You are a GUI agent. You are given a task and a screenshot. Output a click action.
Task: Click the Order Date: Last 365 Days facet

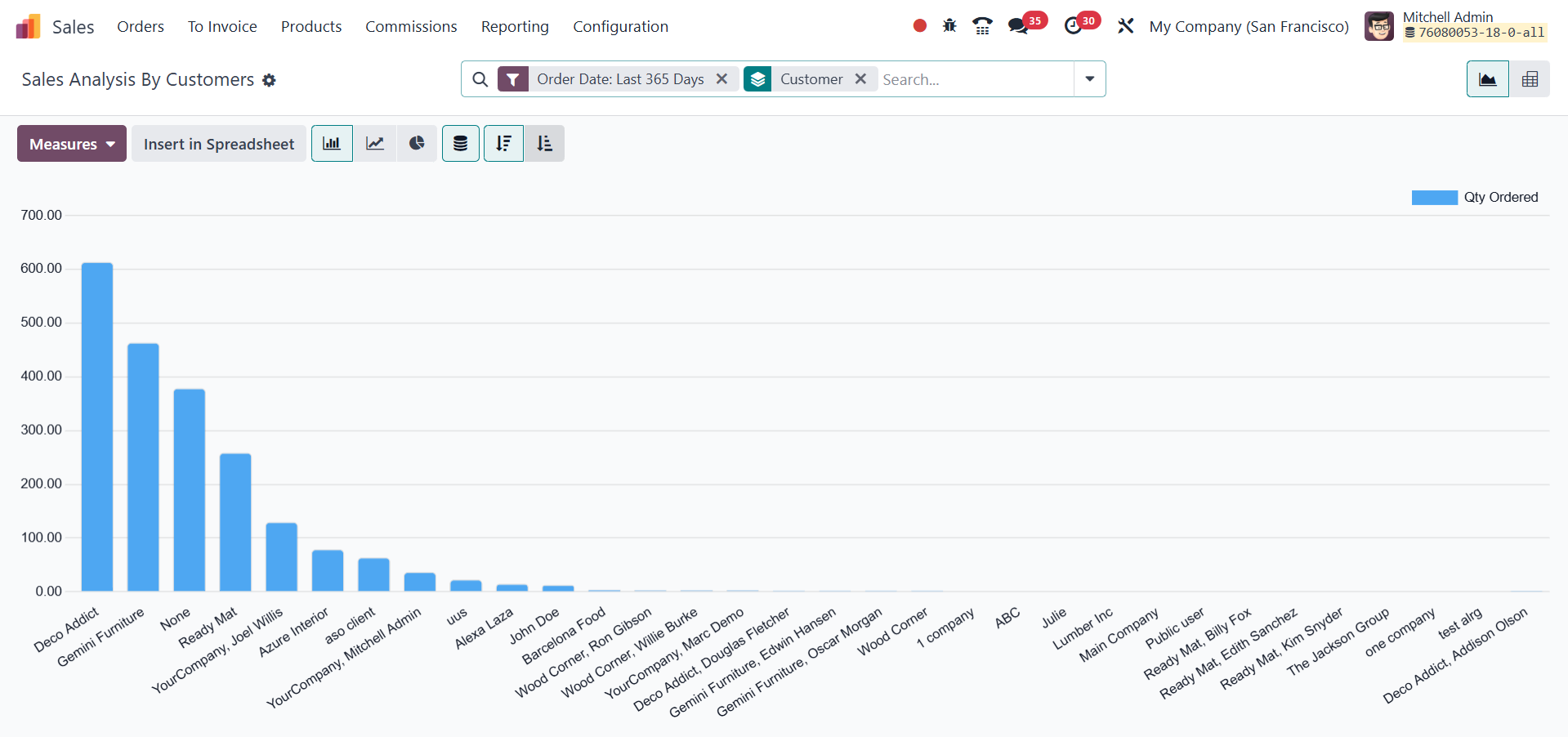[x=620, y=79]
